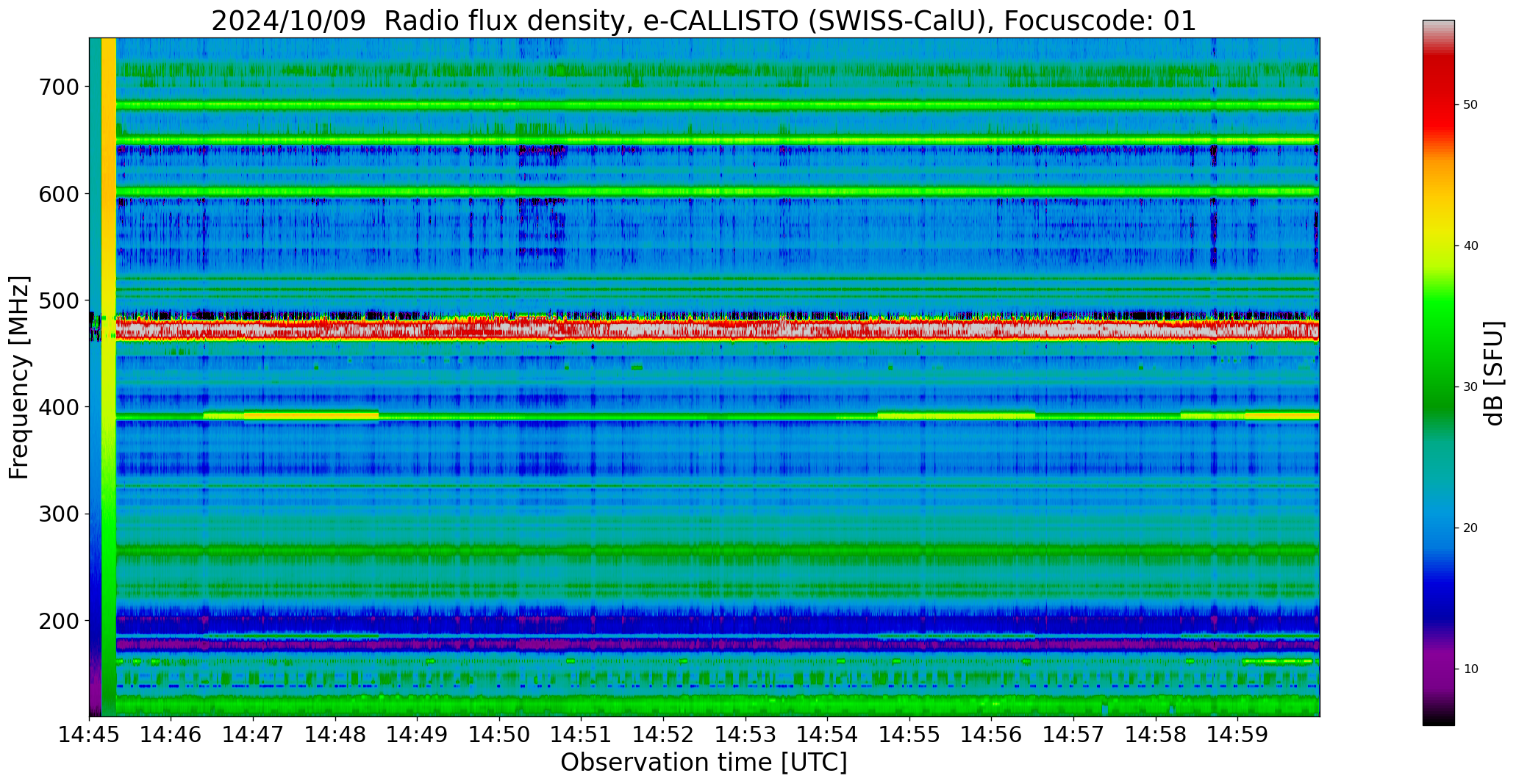
Task: Click the 'Observation time [UTC]' axis label
Action: 704,763
